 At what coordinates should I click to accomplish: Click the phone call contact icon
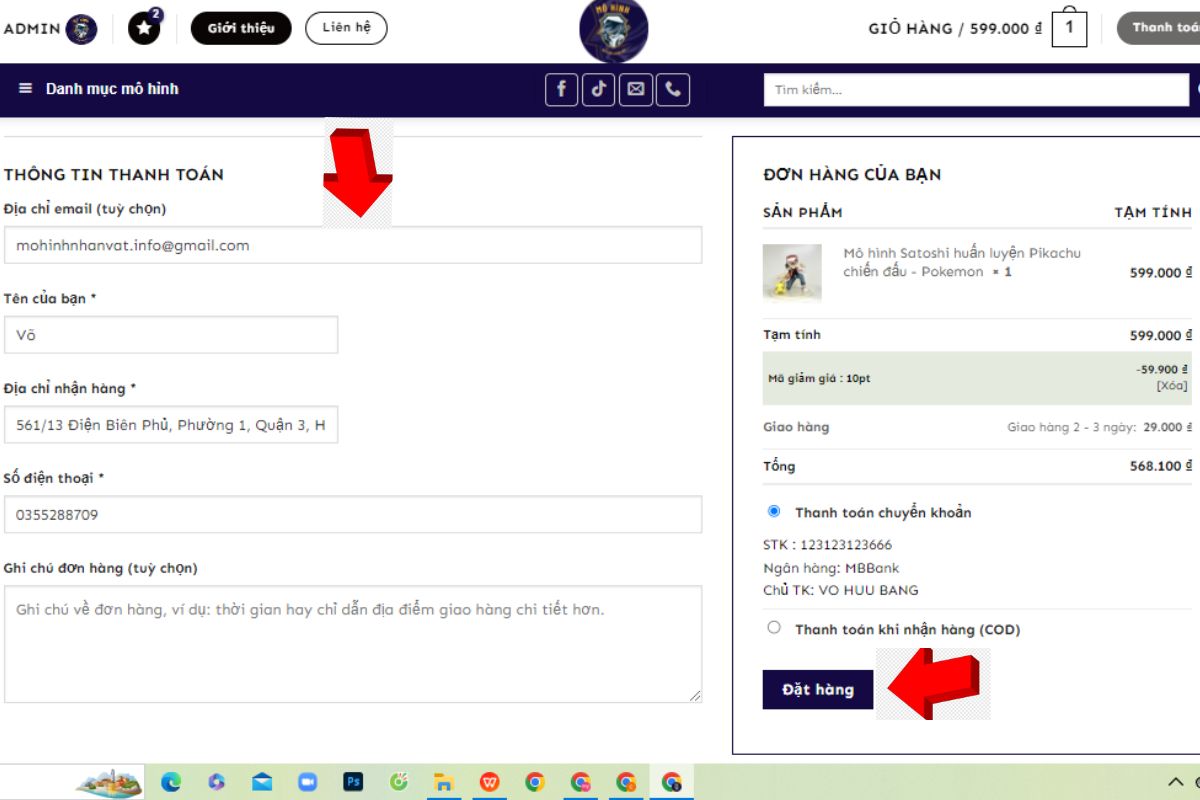[x=673, y=89]
